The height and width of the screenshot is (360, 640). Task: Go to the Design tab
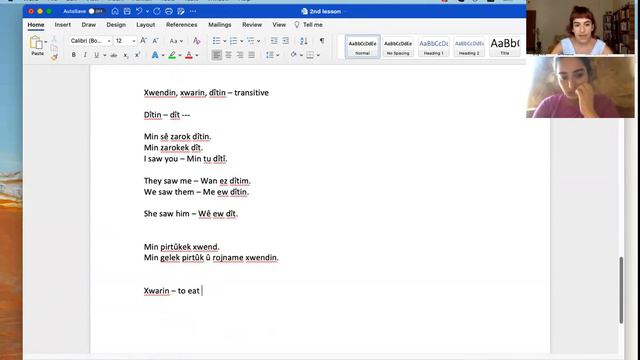(116, 25)
